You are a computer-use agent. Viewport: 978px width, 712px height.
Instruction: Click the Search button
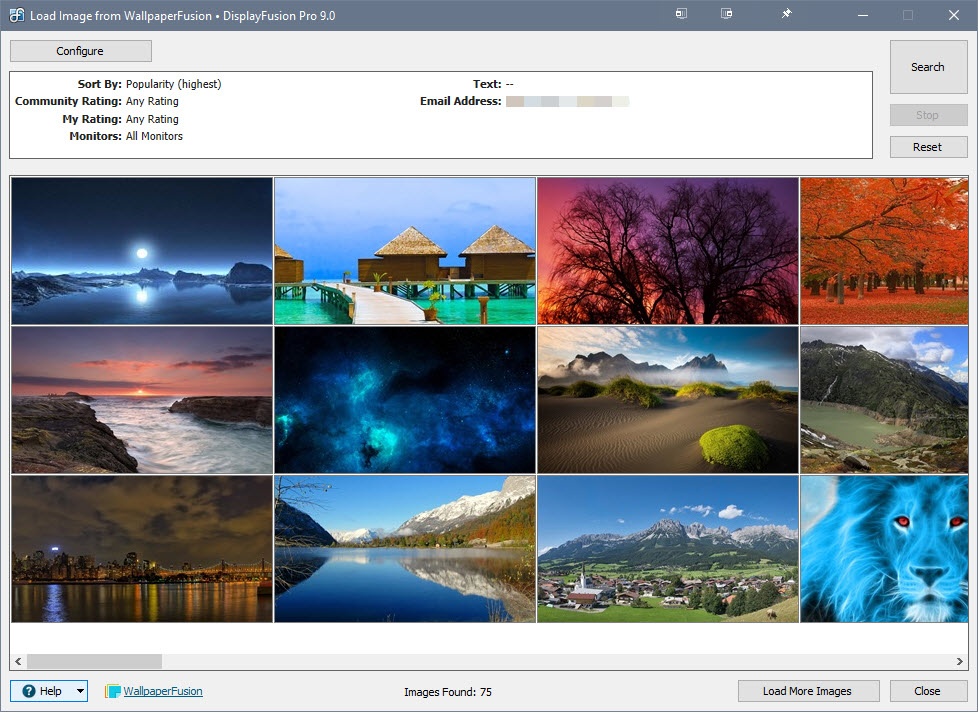coord(928,66)
